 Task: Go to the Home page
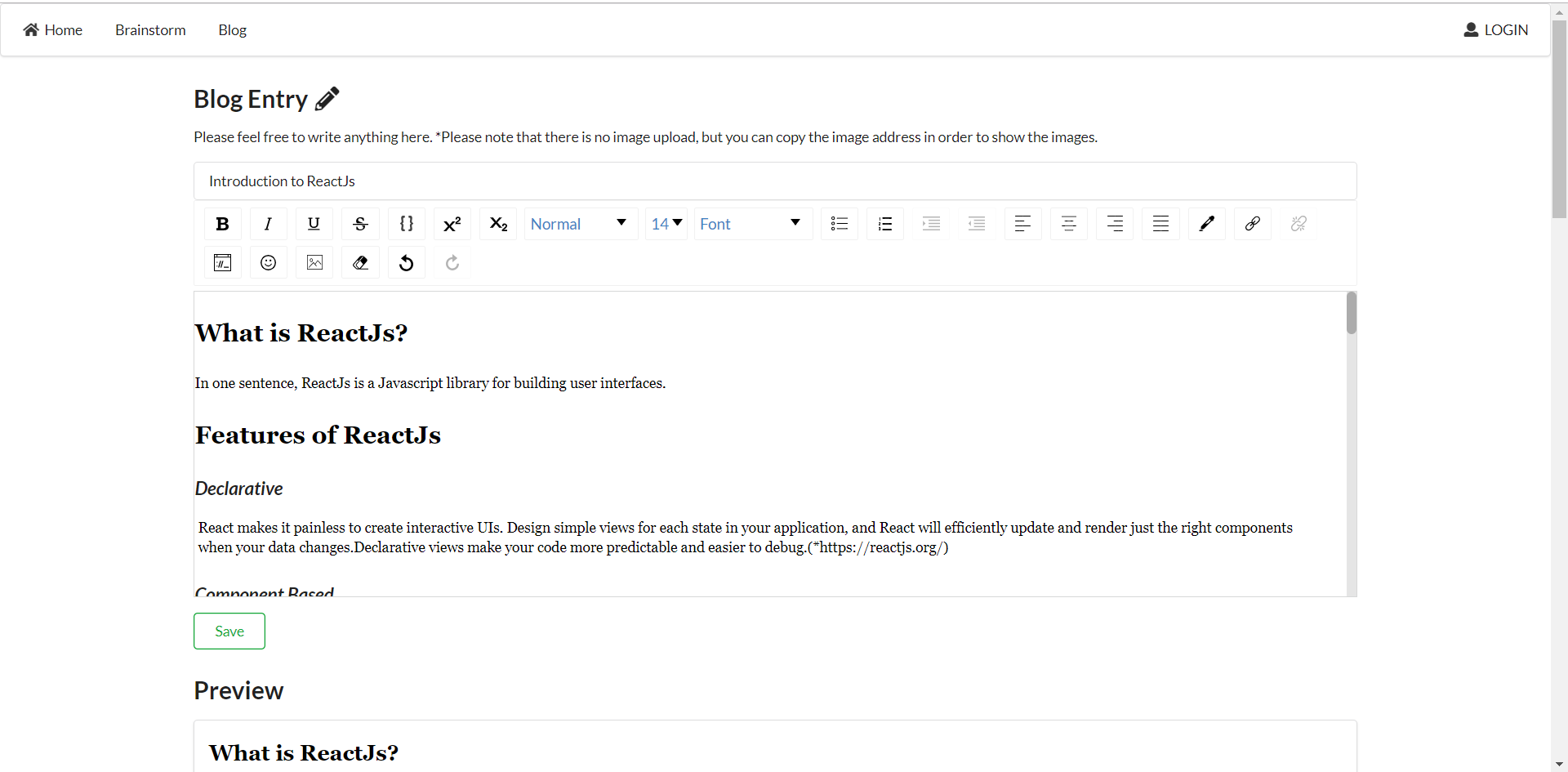(x=53, y=30)
